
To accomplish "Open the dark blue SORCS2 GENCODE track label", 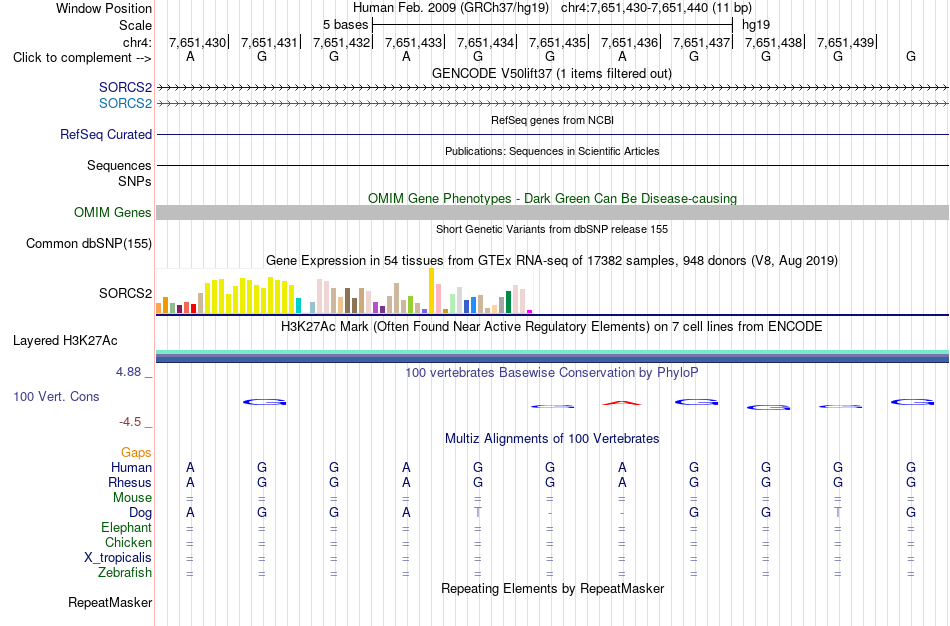I will pyautogui.click(x=125, y=87).
